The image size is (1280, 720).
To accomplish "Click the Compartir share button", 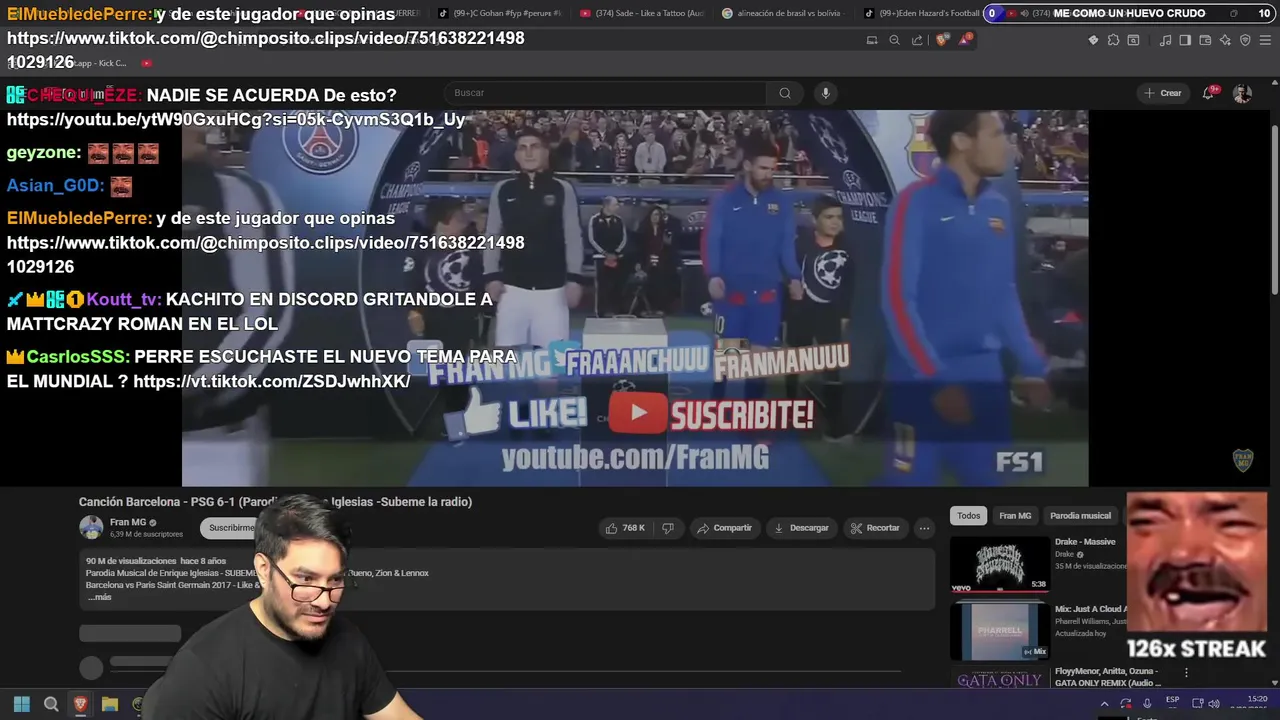I will [724, 528].
